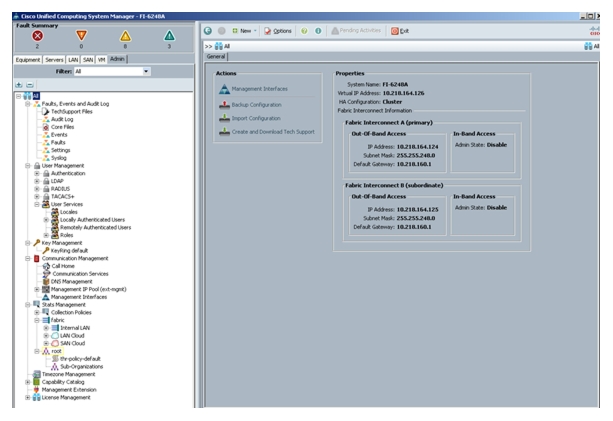The width and height of the screenshot is (613, 421).
Task: Select Syslog tree item
Action: (59, 158)
